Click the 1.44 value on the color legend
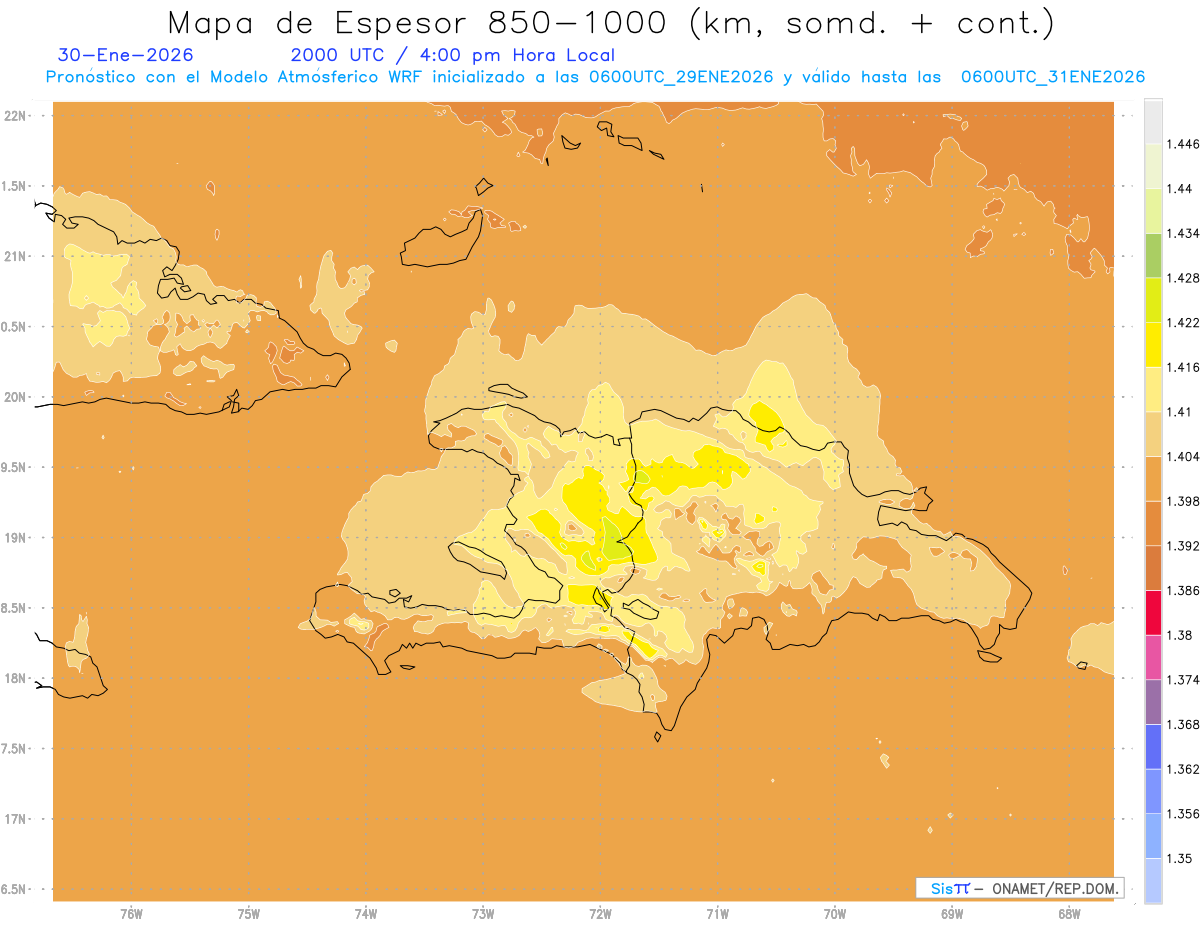Screen dimensions: 1200x927 pyautogui.click(x=1180, y=188)
